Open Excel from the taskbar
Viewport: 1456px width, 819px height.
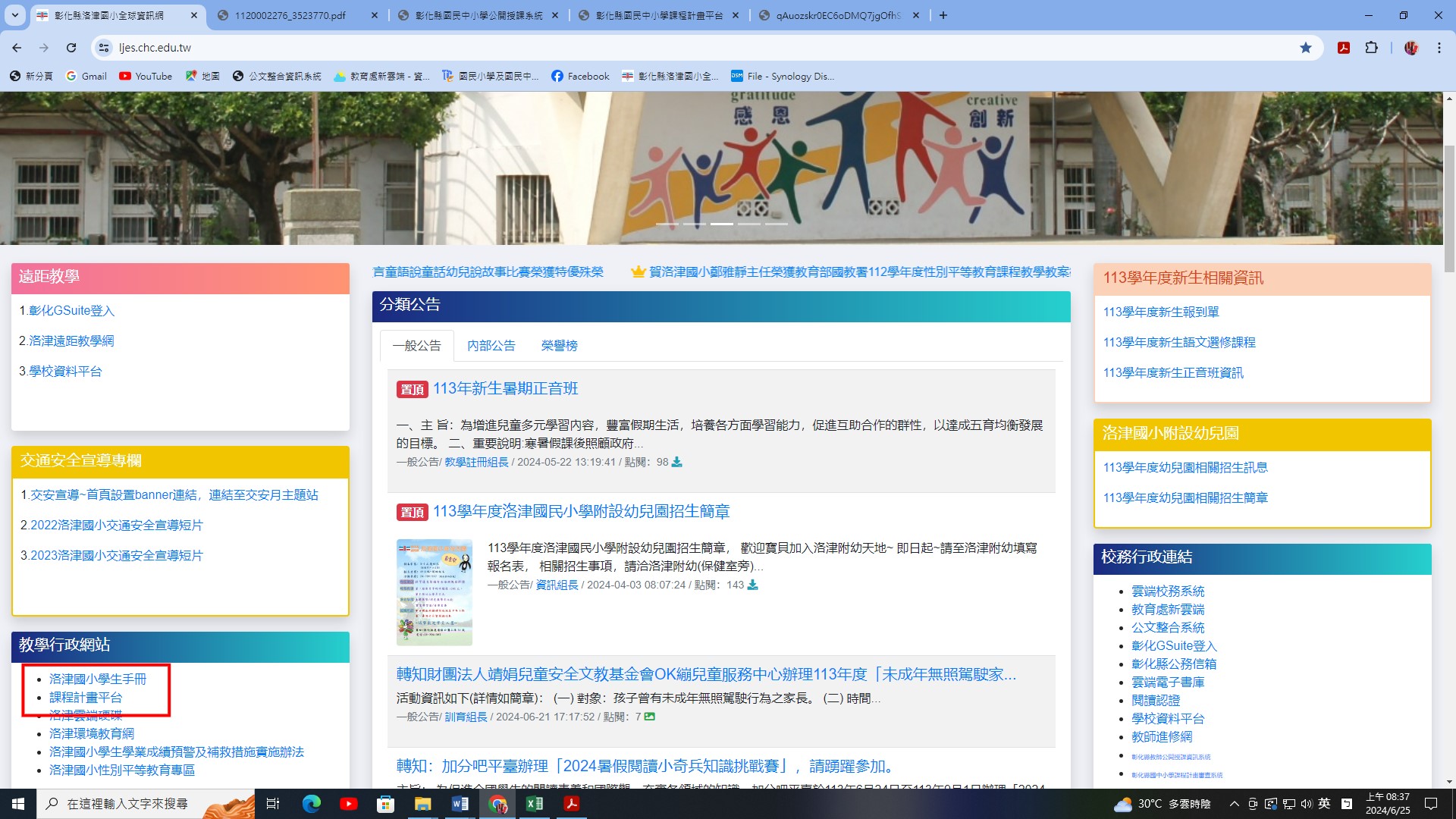pos(534,804)
